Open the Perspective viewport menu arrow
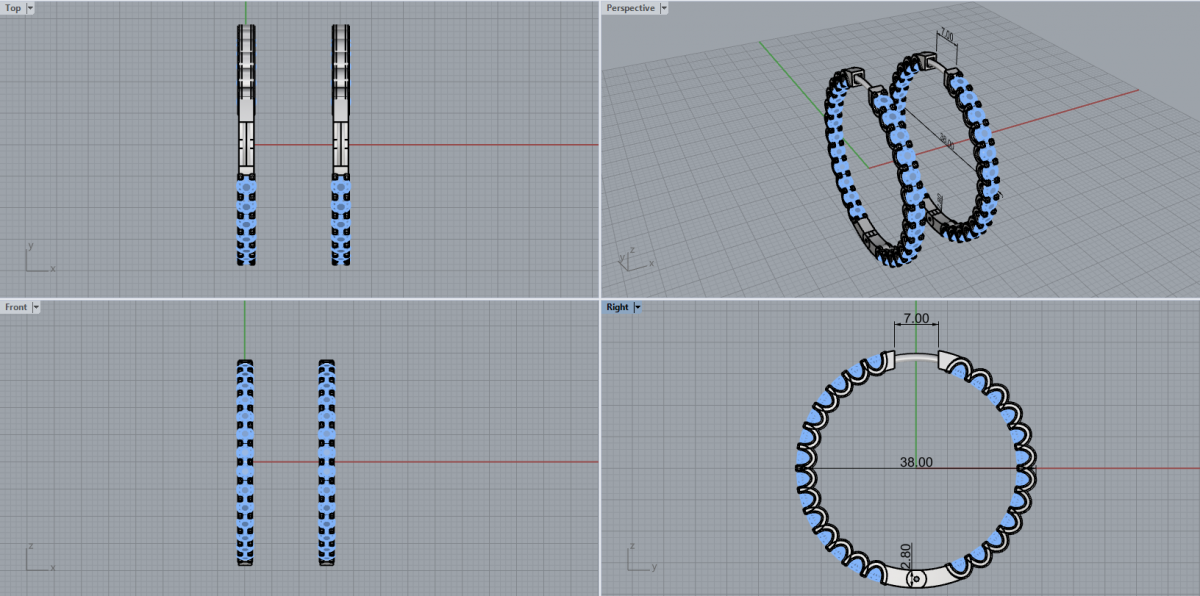 pyautogui.click(x=664, y=8)
